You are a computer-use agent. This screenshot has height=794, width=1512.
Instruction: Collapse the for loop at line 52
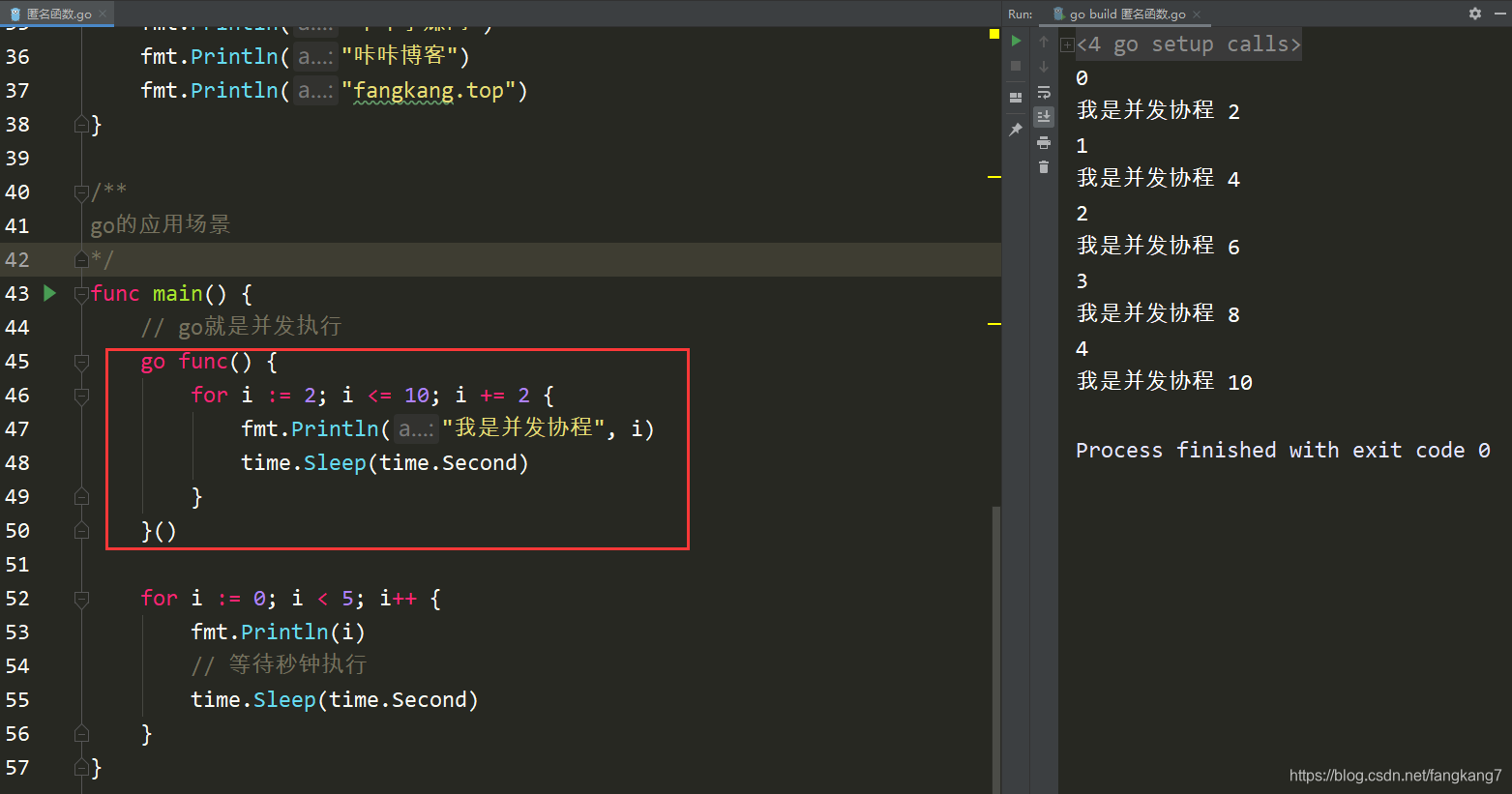click(81, 599)
